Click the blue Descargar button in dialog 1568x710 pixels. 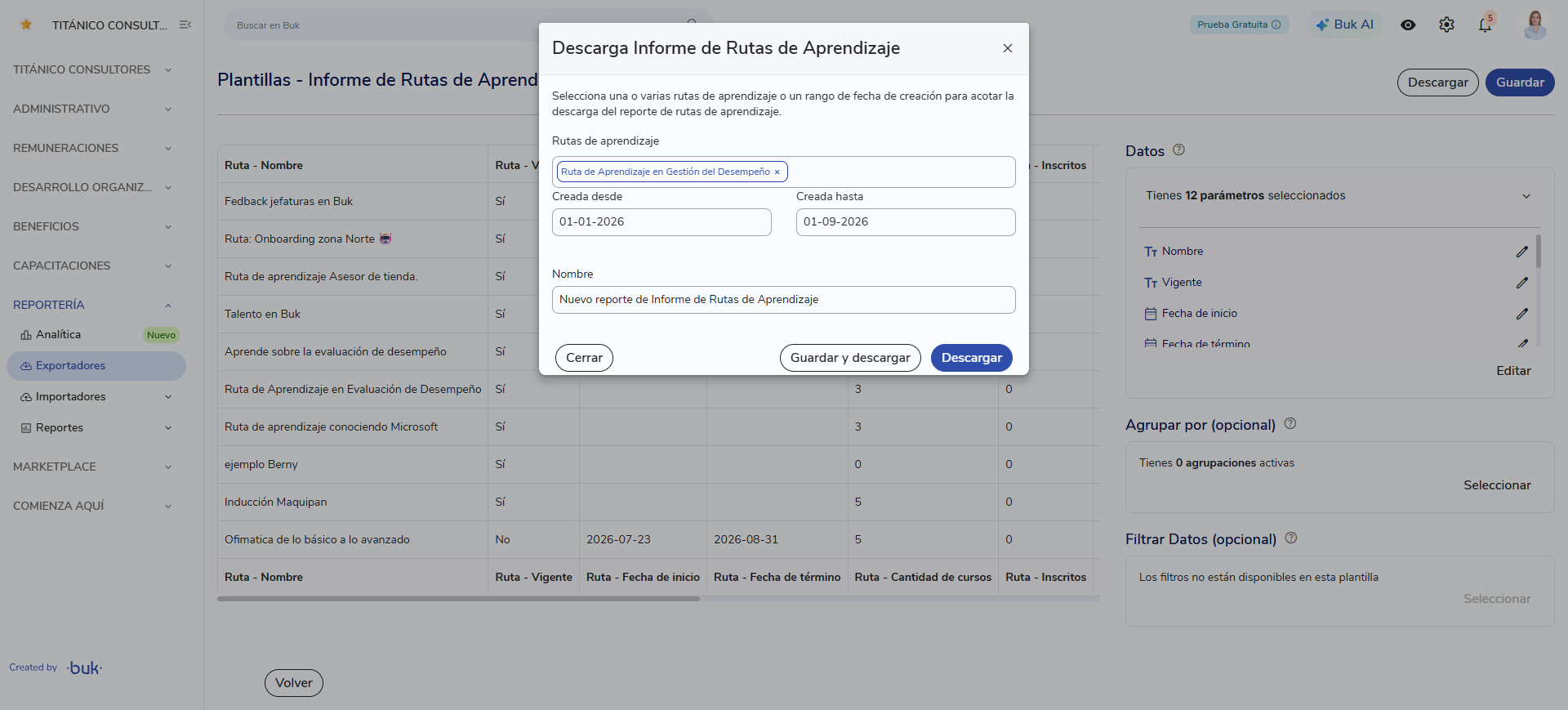(x=972, y=358)
